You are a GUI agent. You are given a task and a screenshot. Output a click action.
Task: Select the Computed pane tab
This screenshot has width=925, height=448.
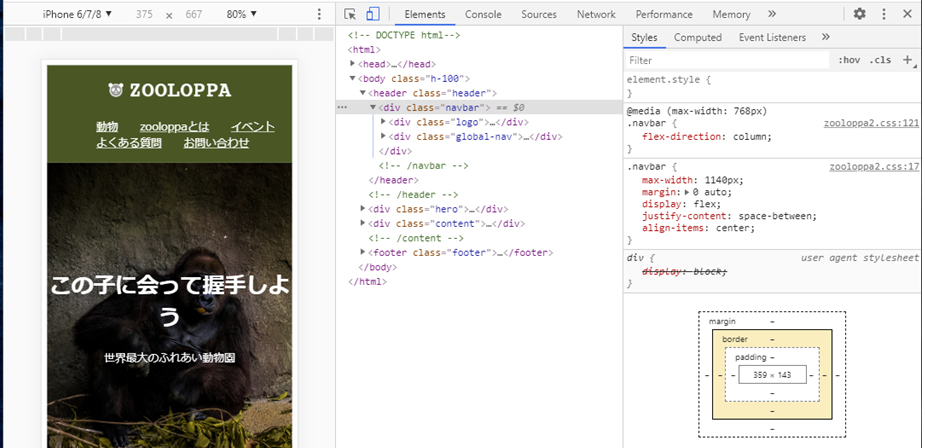[x=698, y=37]
